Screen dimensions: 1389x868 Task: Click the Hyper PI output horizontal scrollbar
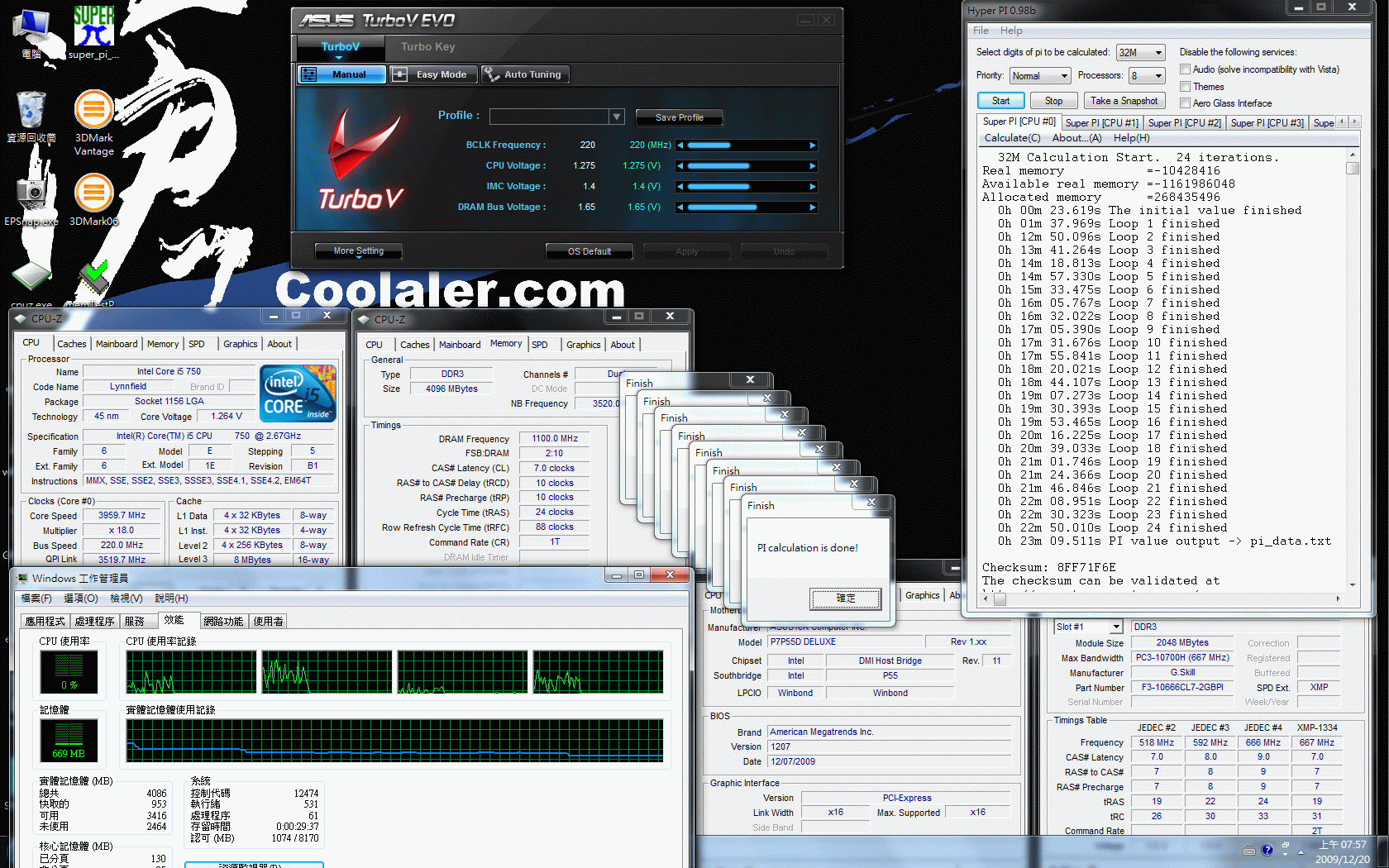click(x=1160, y=599)
